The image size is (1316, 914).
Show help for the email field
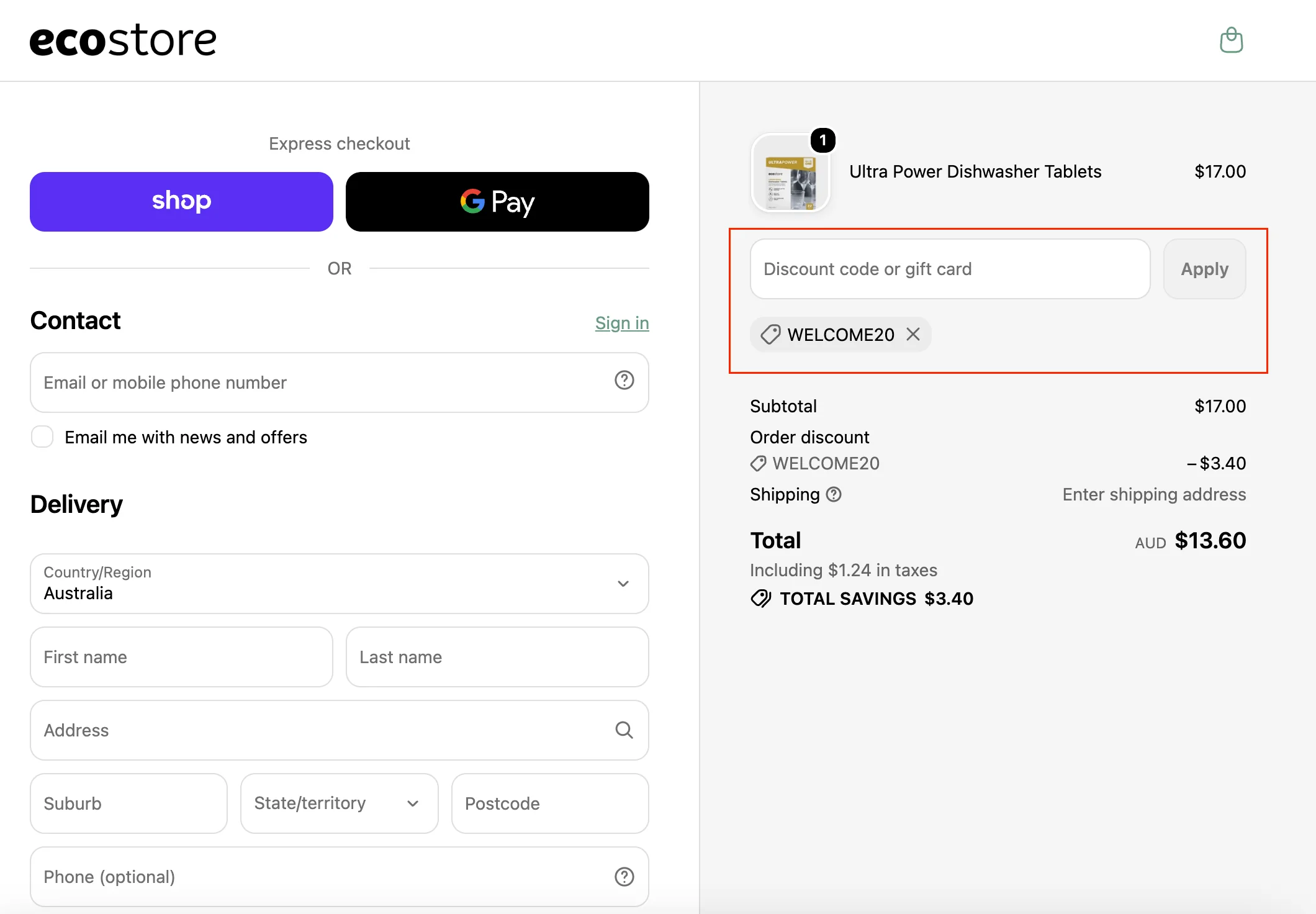pos(624,380)
